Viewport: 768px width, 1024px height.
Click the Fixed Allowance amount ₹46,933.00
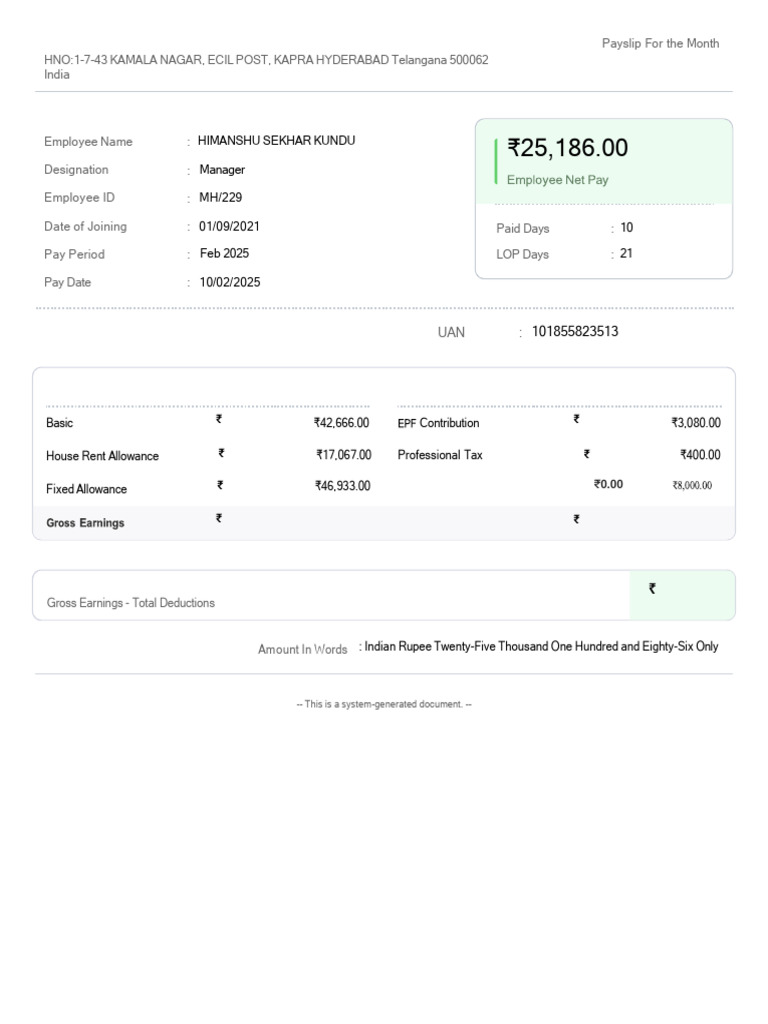click(x=342, y=486)
